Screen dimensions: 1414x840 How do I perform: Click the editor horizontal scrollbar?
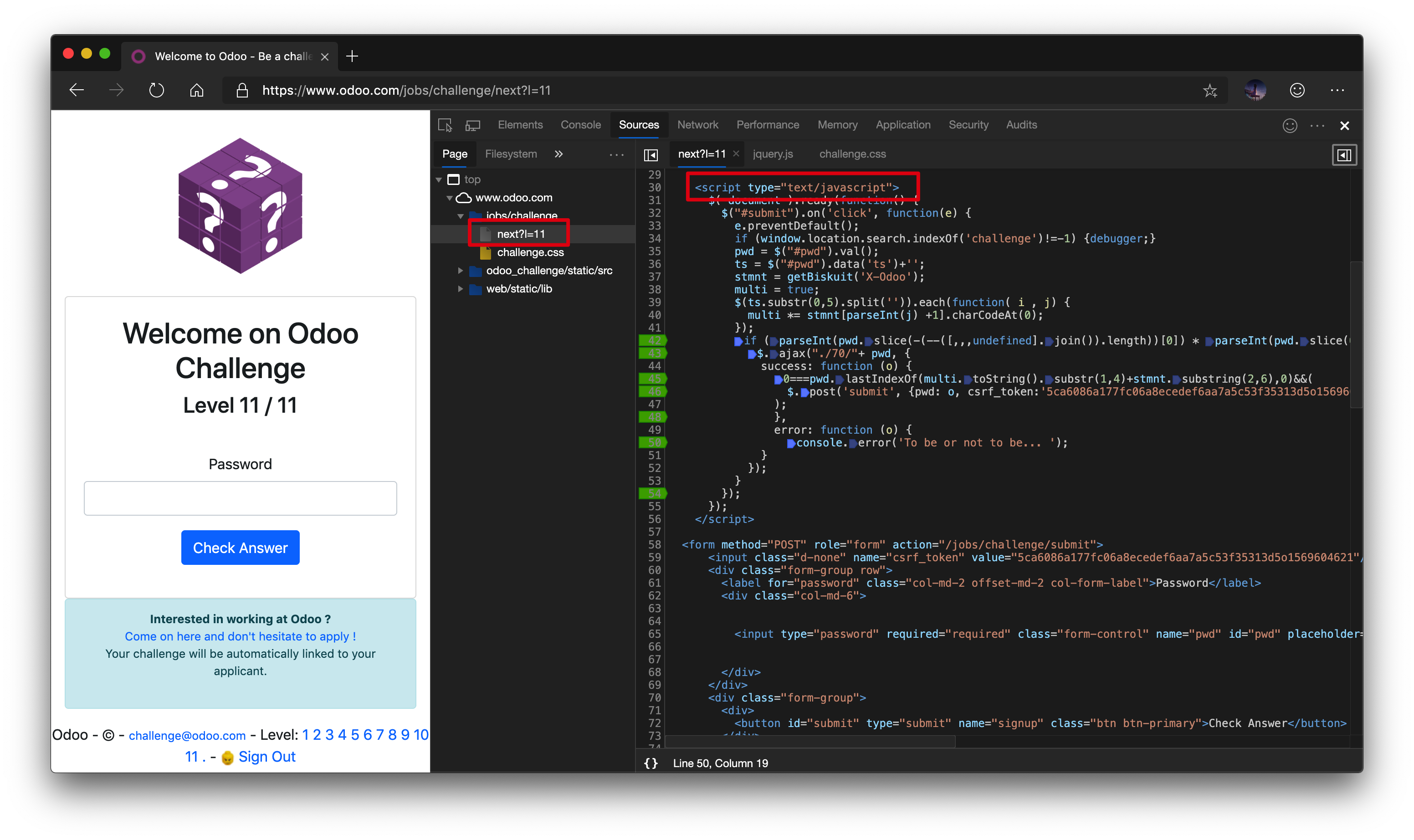click(x=810, y=742)
